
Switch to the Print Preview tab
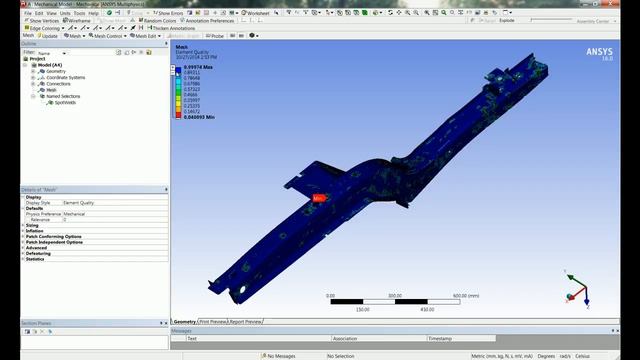(x=213, y=322)
